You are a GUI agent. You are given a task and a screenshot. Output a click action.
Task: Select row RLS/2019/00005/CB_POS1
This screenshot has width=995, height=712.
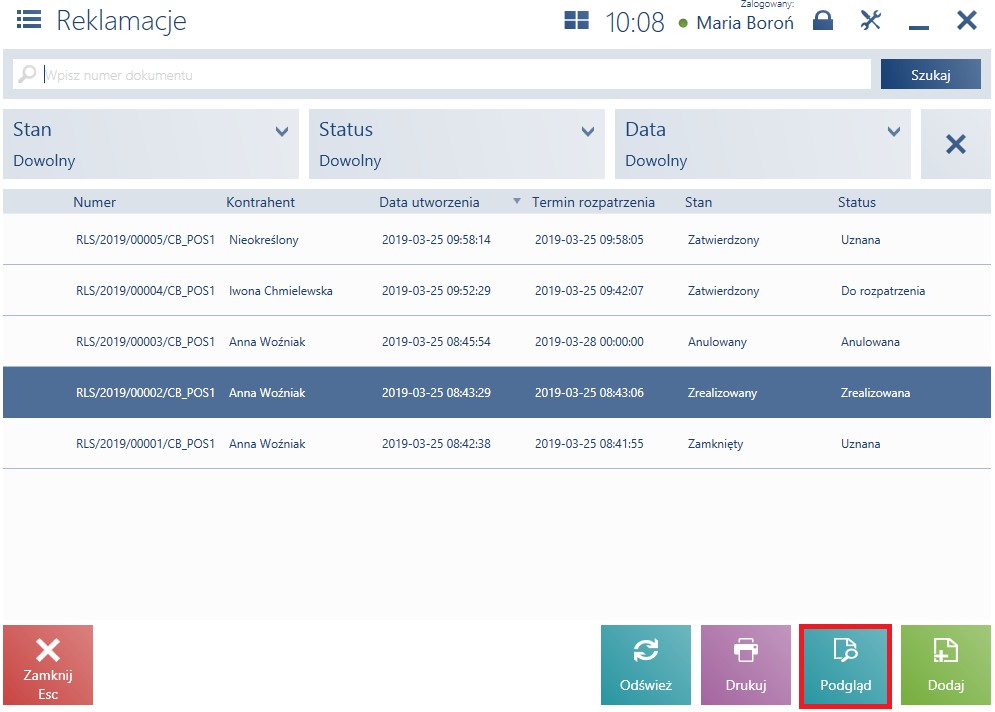click(497, 239)
